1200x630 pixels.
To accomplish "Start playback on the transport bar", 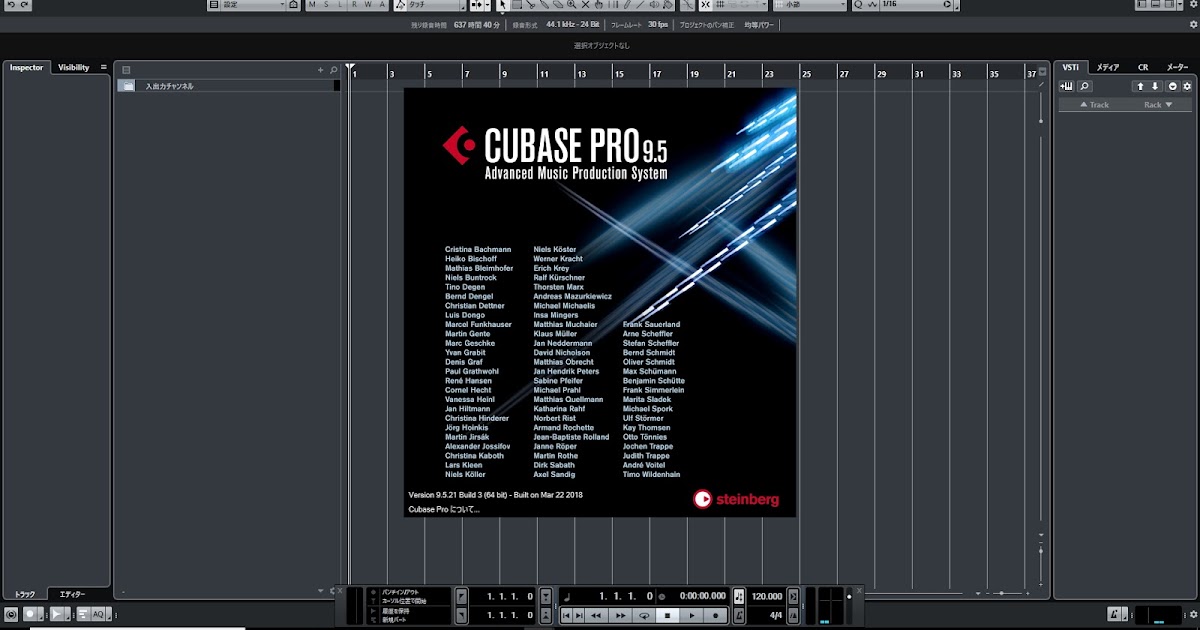I will tap(692, 615).
